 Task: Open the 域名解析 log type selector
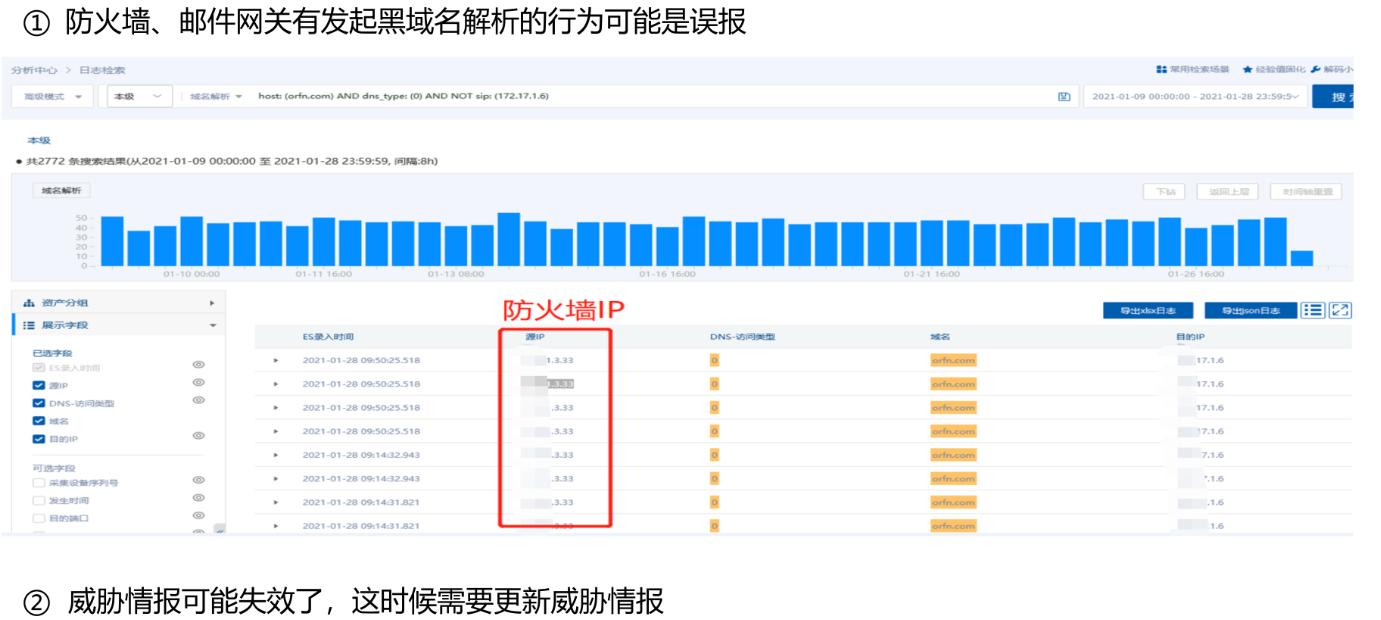(x=216, y=96)
